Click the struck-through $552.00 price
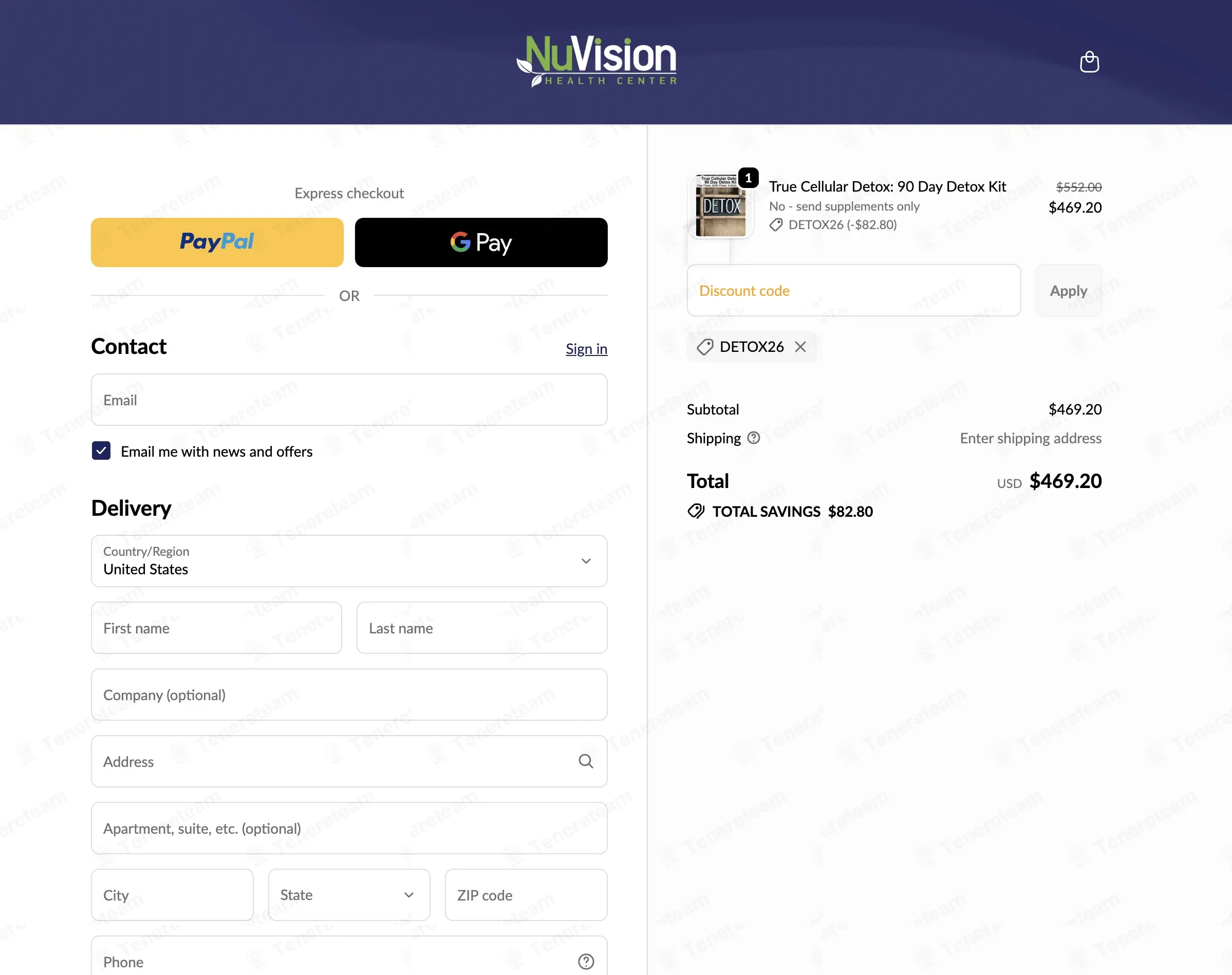 pos(1078,186)
